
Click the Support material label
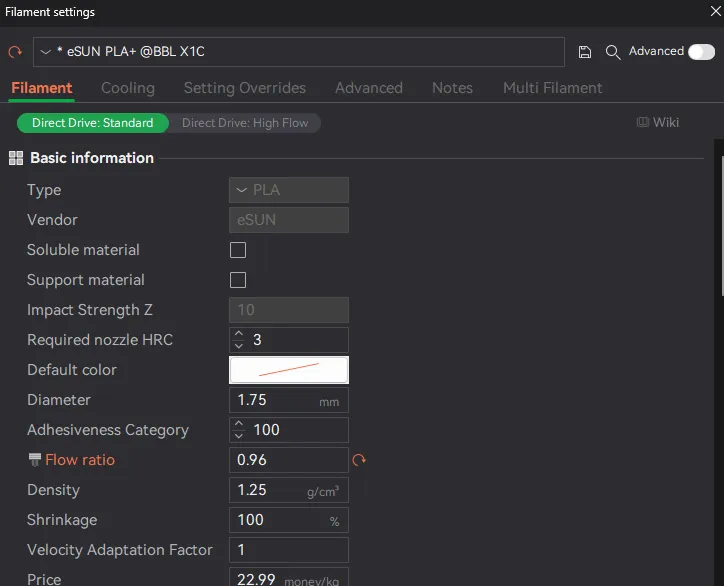coord(86,280)
